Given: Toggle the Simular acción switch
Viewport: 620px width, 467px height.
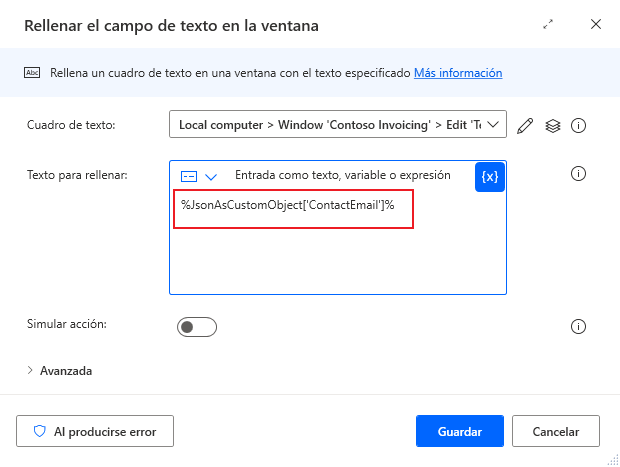Looking at the screenshot, I should [x=196, y=327].
